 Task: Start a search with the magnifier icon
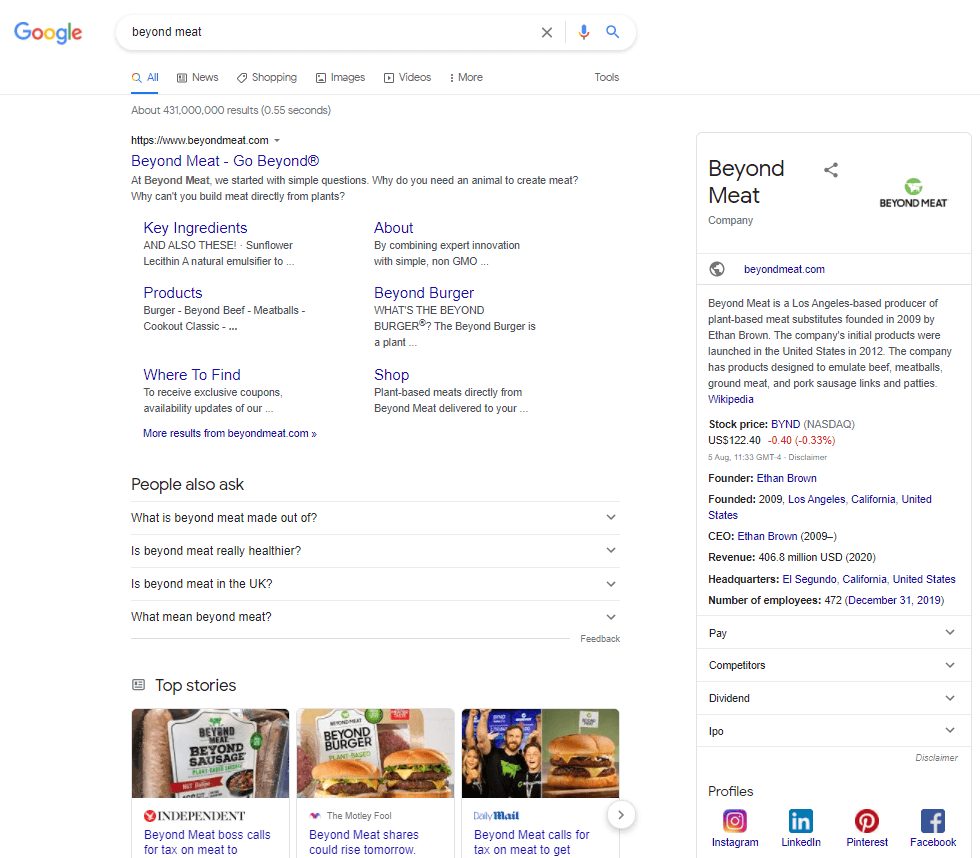(613, 31)
